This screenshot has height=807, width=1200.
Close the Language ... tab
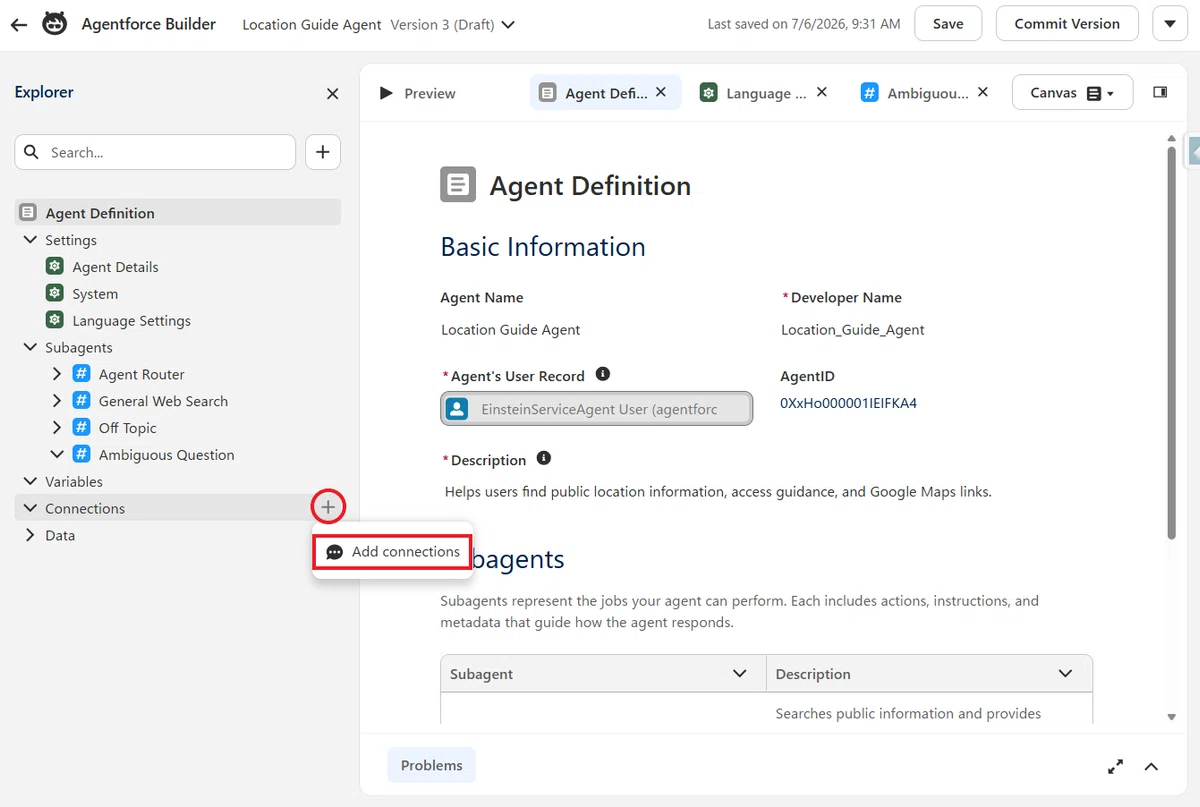822,92
